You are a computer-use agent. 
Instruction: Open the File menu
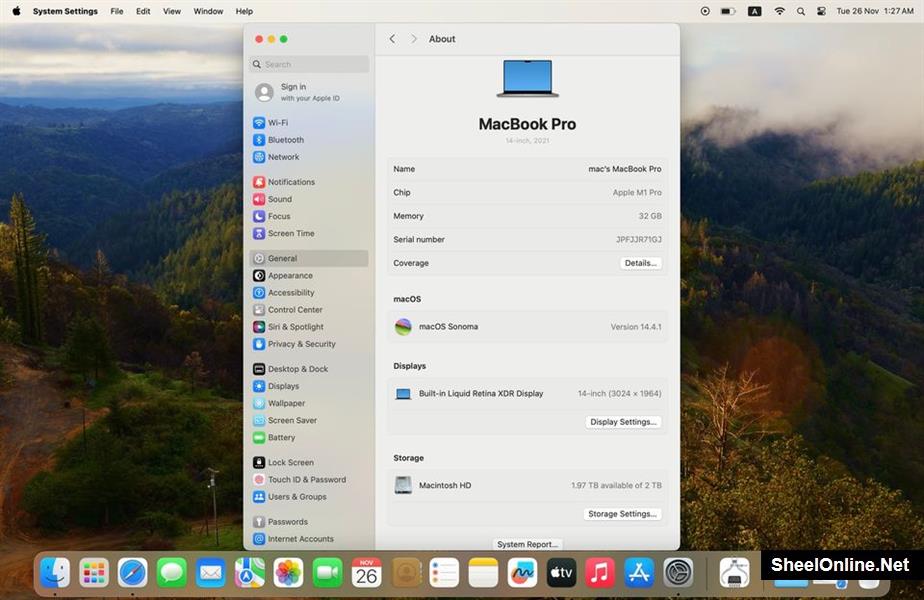tap(117, 11)
